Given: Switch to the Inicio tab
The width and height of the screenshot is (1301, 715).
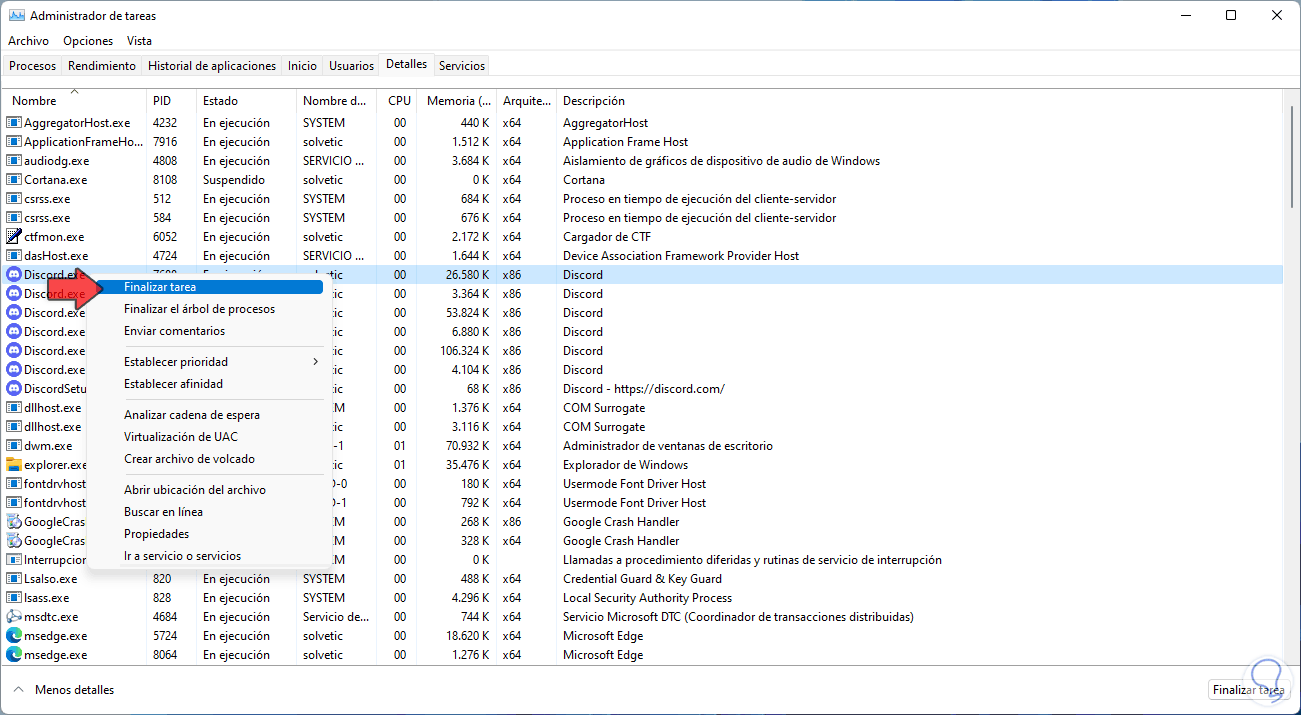Looking at the screenshot, I should tap(302, 66).
